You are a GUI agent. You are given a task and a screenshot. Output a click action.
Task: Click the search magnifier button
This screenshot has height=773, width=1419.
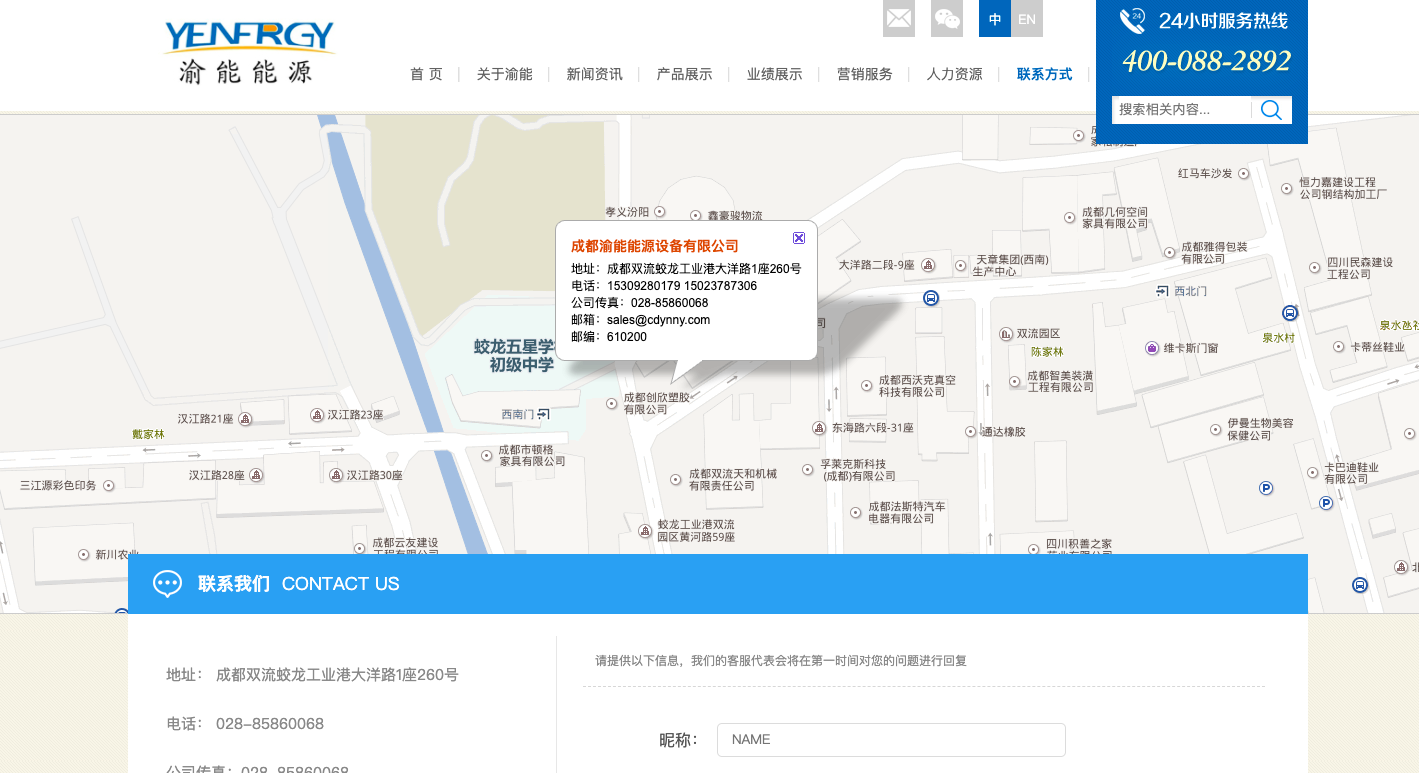pos(1272,110)
